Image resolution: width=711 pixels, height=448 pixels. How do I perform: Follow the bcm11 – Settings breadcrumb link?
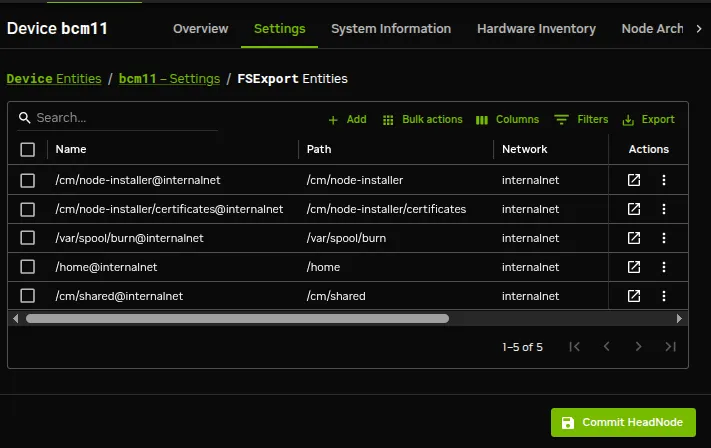[x=169, y=78]
